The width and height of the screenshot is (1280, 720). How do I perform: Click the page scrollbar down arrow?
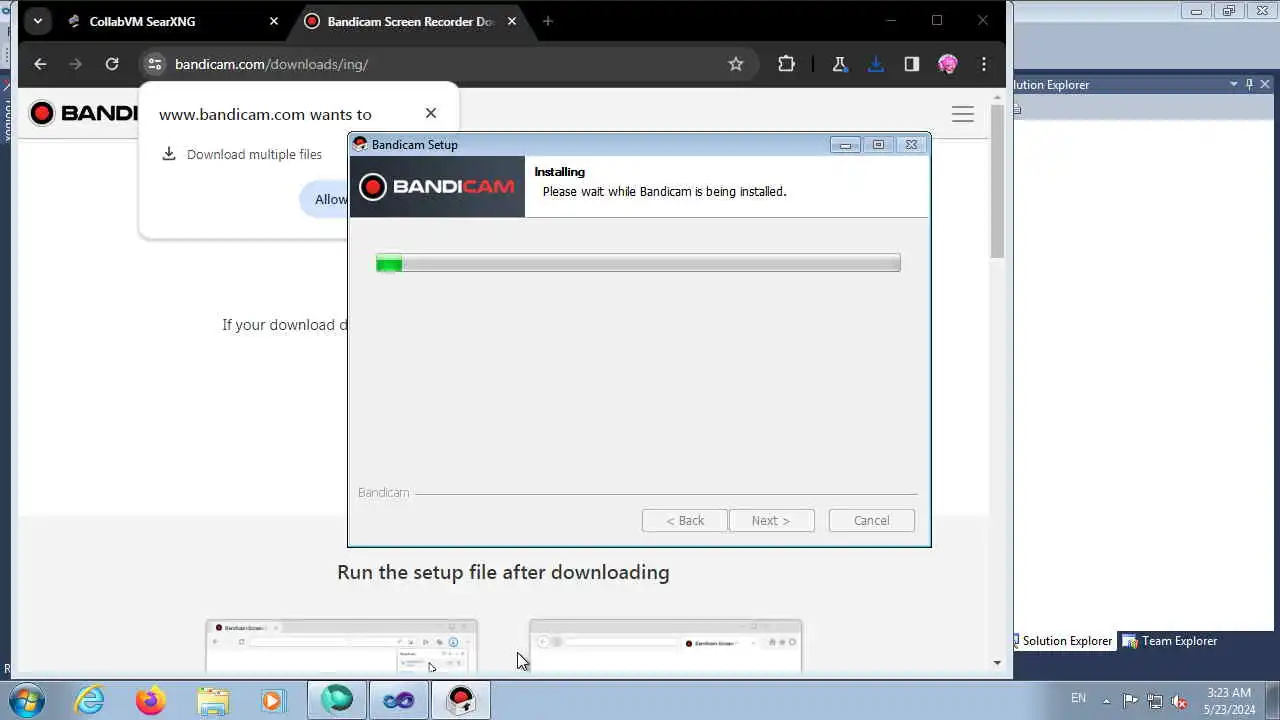click(997, 662)
